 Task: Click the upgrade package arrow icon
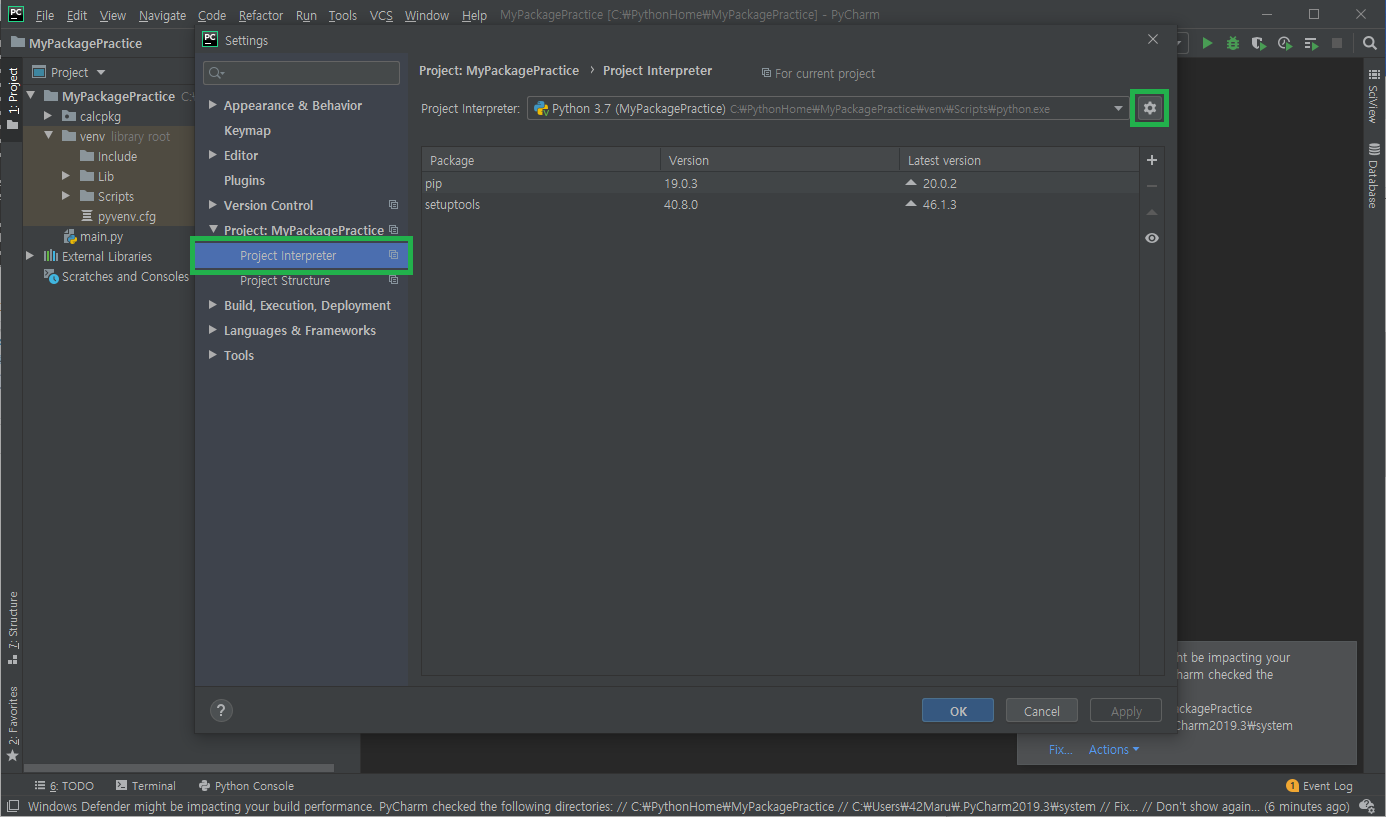(1152, 212)
